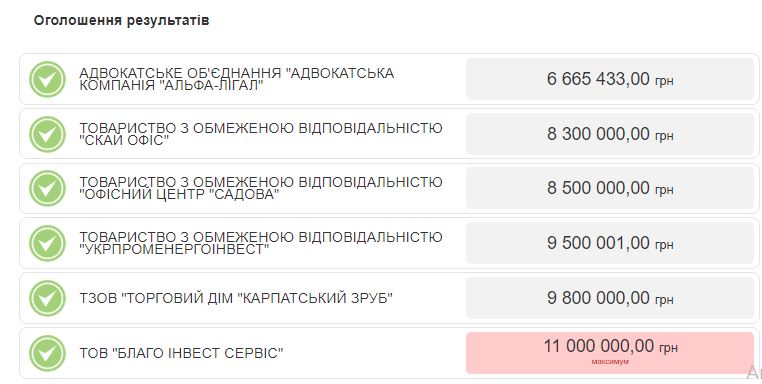Click checkmark icon for КАРПАТСЬКИЙ ЗРУБ
762x384 pixels.
[47, 298]
